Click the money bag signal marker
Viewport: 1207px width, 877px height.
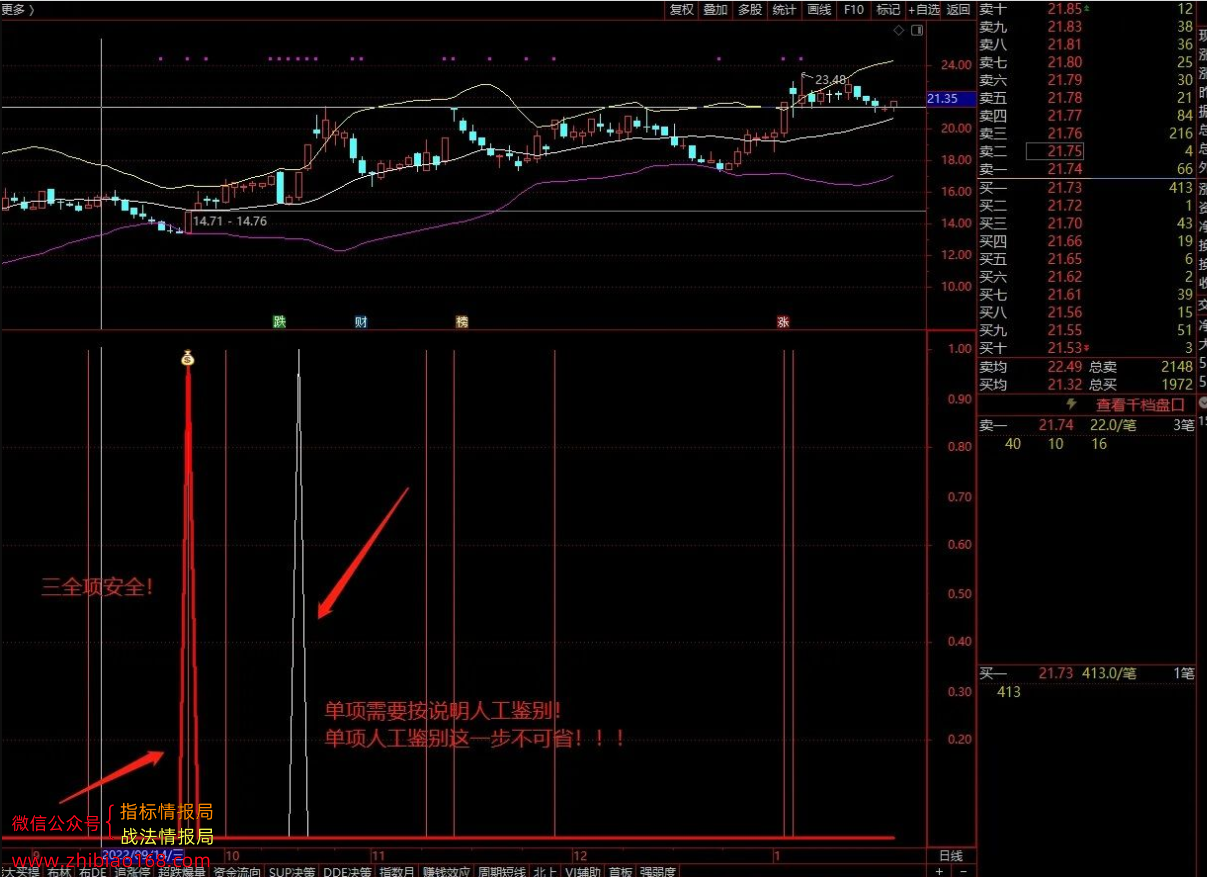point(187,358)
